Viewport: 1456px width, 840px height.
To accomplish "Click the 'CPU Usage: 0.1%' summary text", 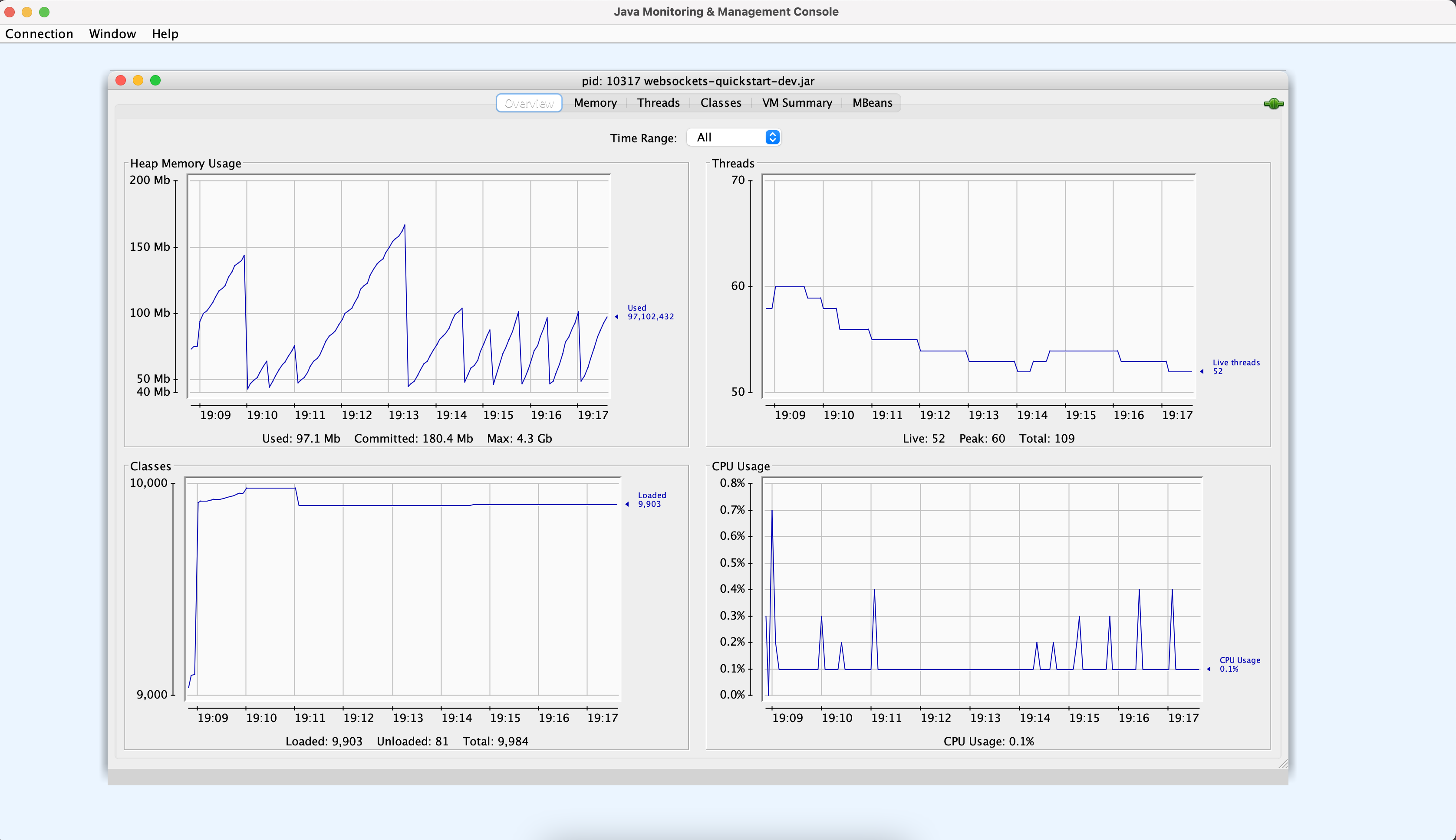I will [x=988, y=742].
